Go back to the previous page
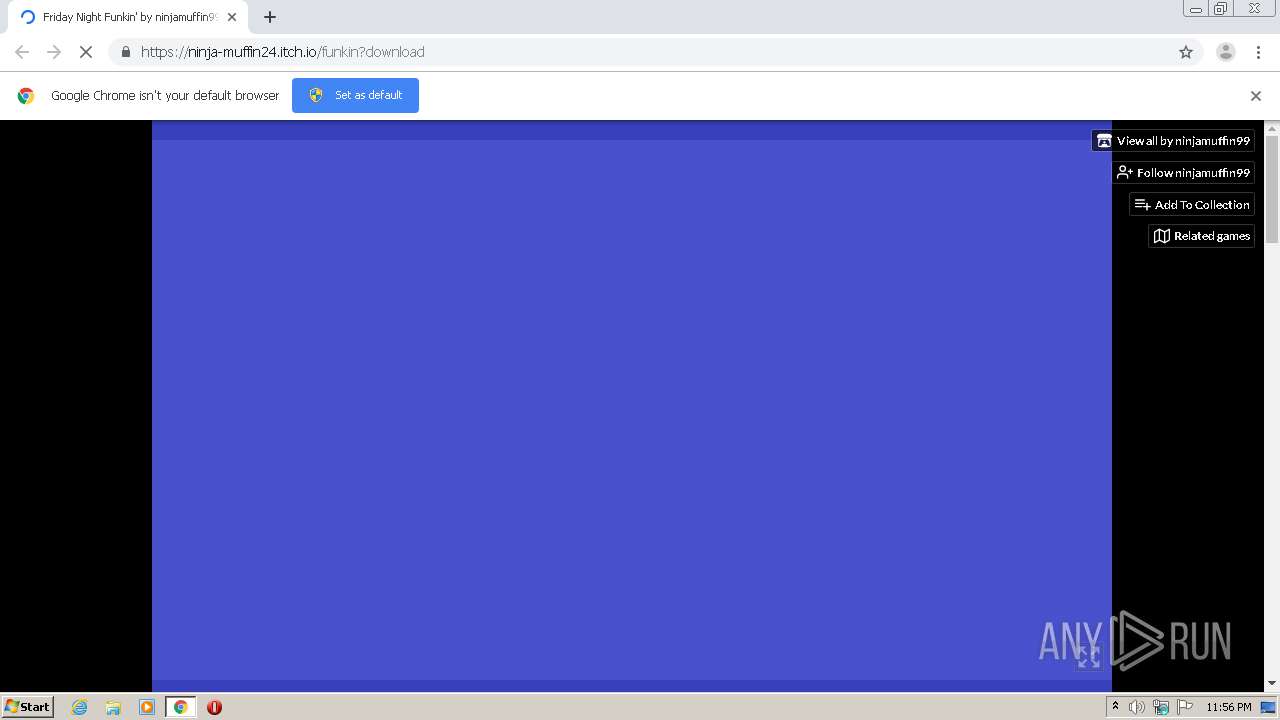Image resolution: width=1280 pixels, height=720 pixels. (x=22, y=52)
